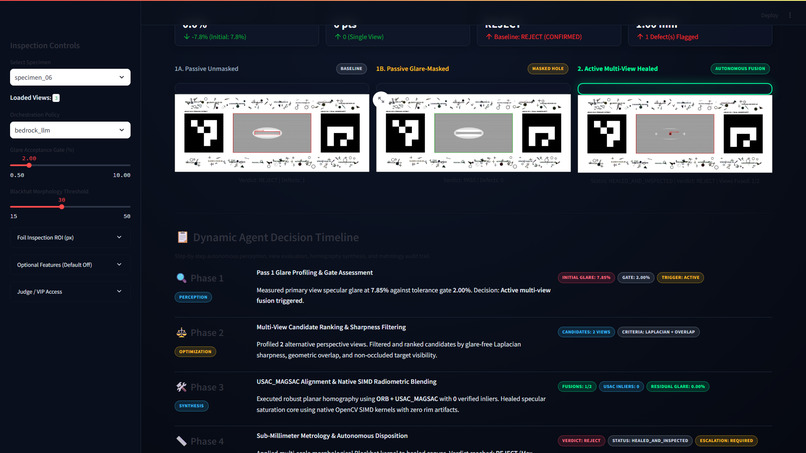Open the three-dot main menu icon
806x453 pixels.
point(790,15)
